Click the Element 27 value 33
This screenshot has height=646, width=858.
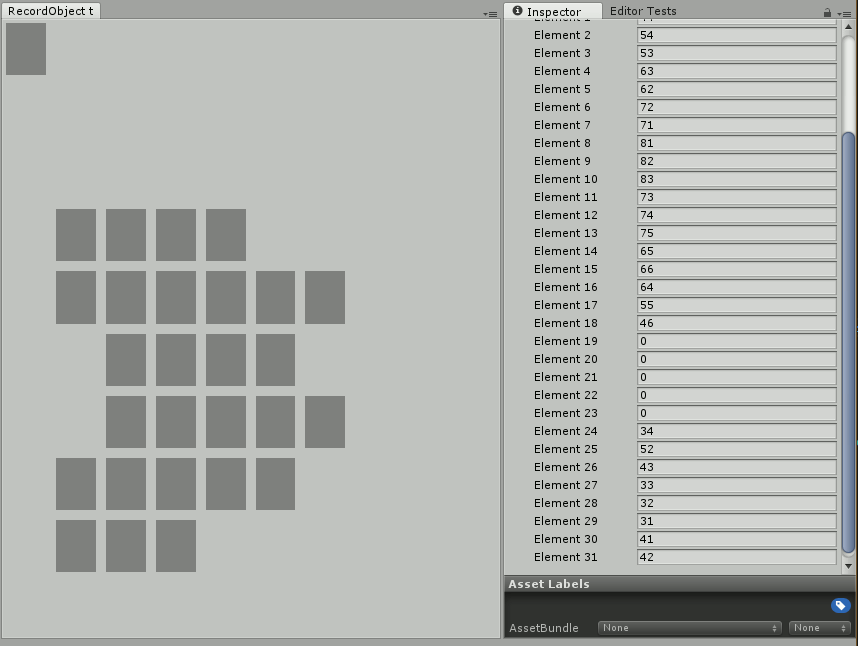737,486
